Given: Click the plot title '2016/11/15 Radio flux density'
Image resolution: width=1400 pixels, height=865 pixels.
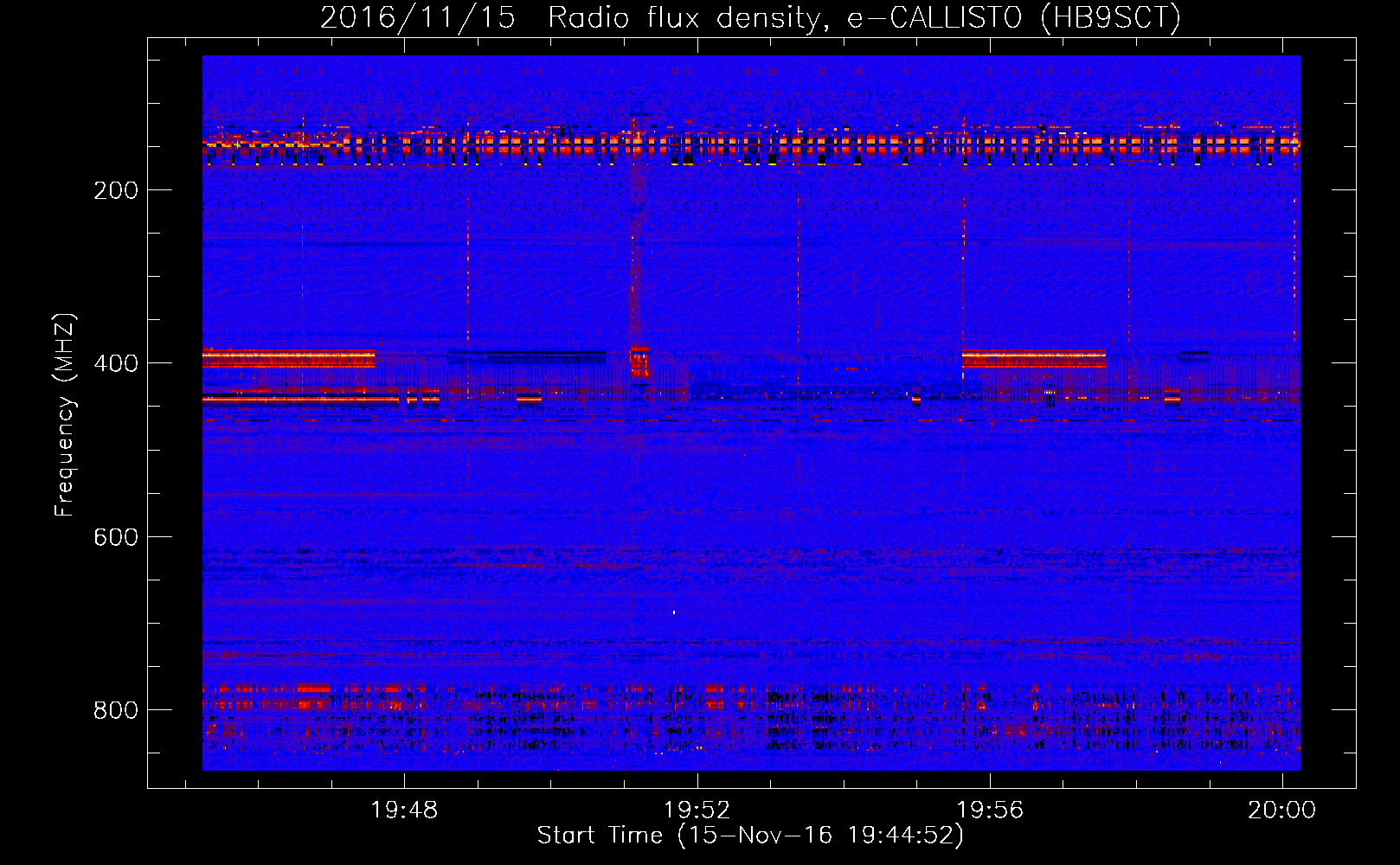Looking at the screenshot, I should (750, 17).
